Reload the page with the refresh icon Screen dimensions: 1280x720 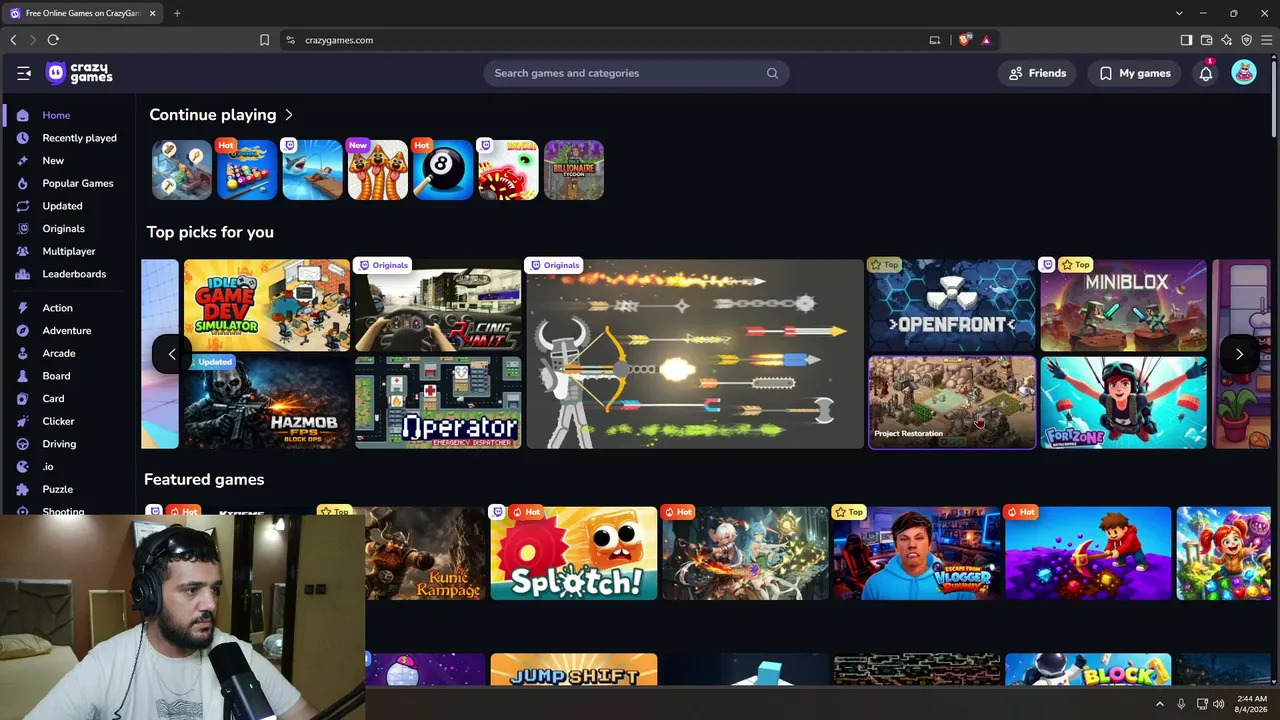[53, 40]
